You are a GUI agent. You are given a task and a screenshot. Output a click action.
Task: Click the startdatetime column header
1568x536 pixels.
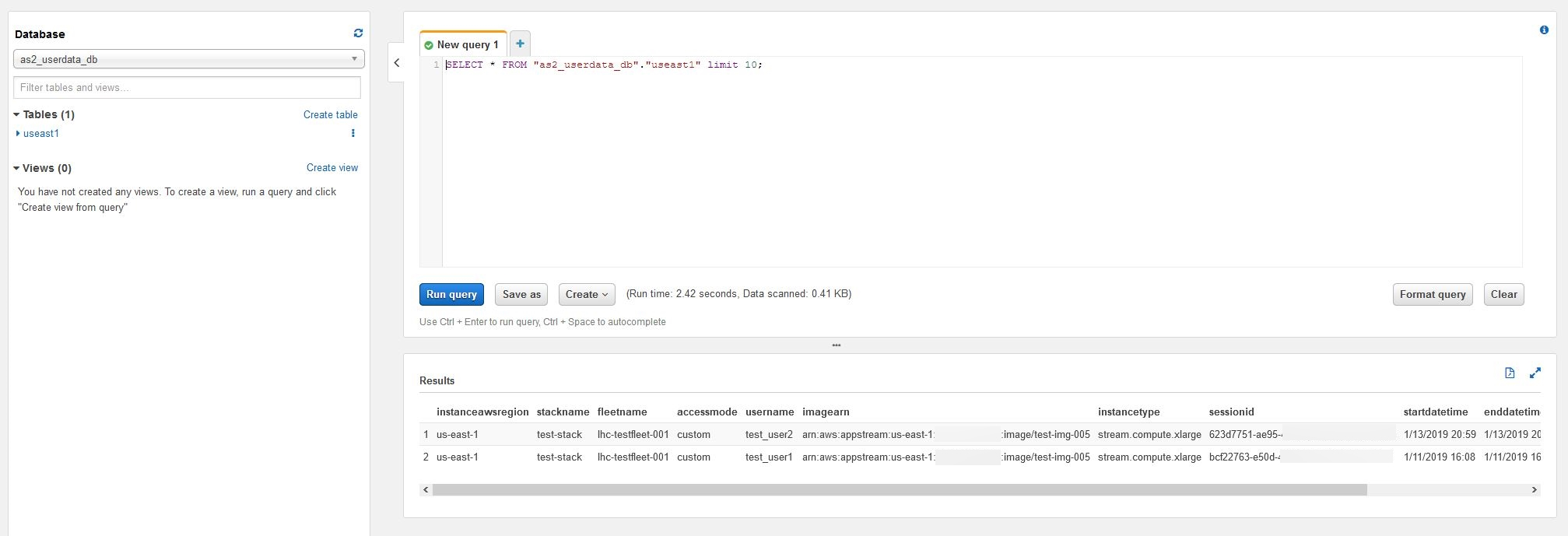pos(1436,412)
